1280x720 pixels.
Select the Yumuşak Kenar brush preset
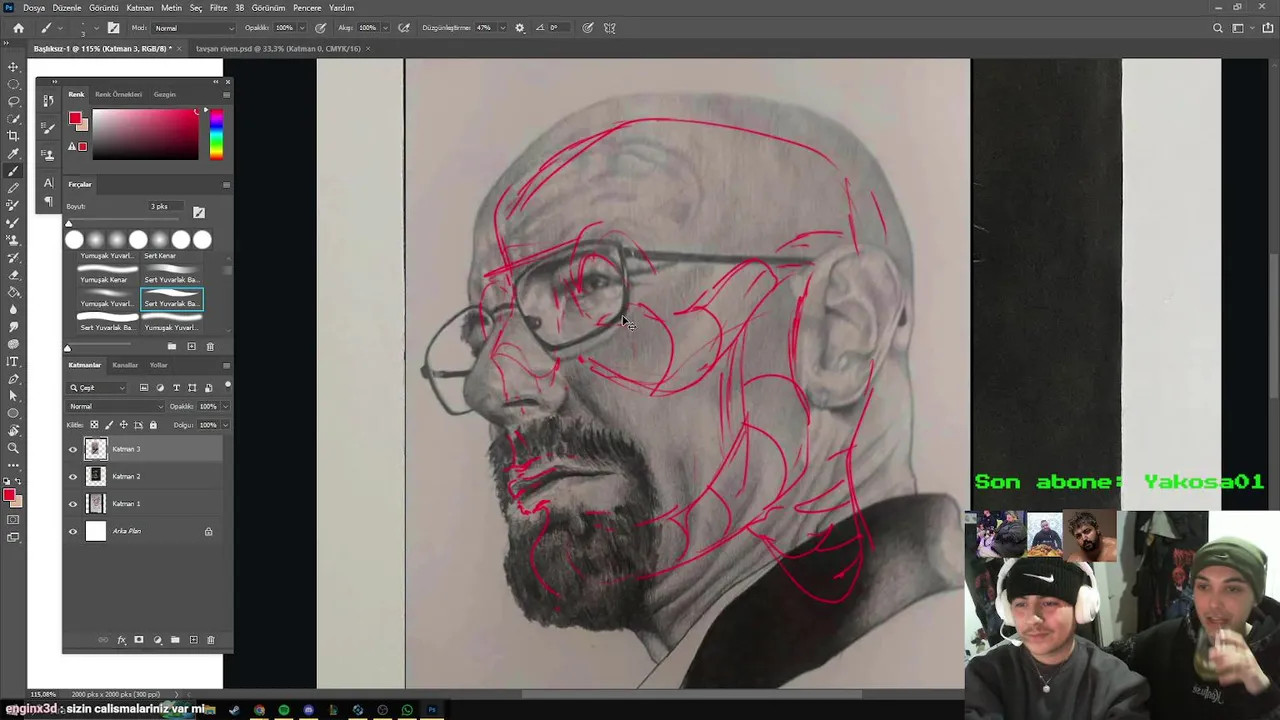(x=106, y=274)
